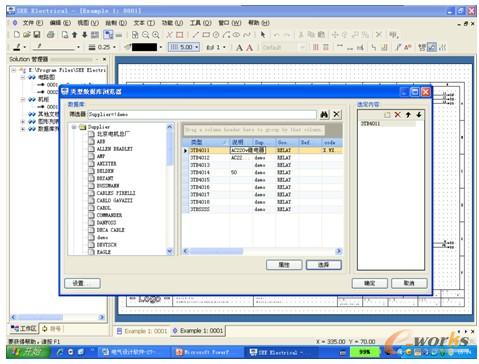Select the DECA CABLE supplier

[110, 230]
